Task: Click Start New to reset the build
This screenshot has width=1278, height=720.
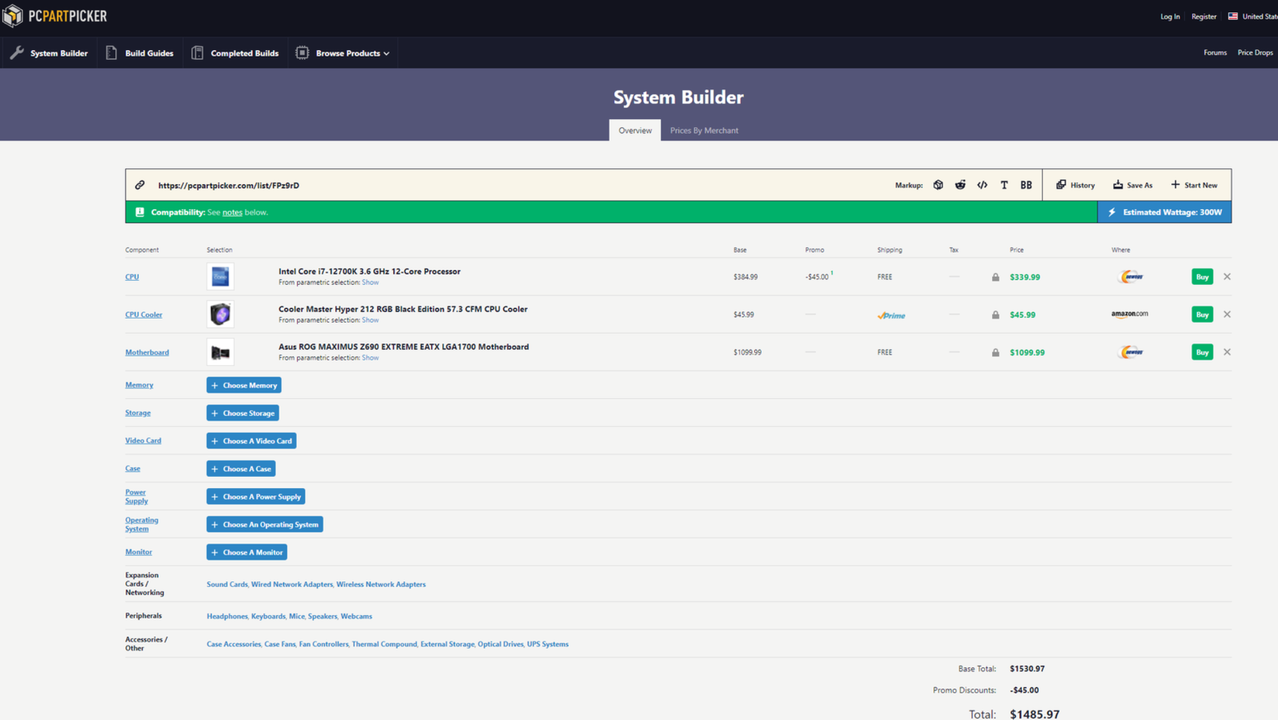Action: pyautogui.click(x=1194, y=185)
